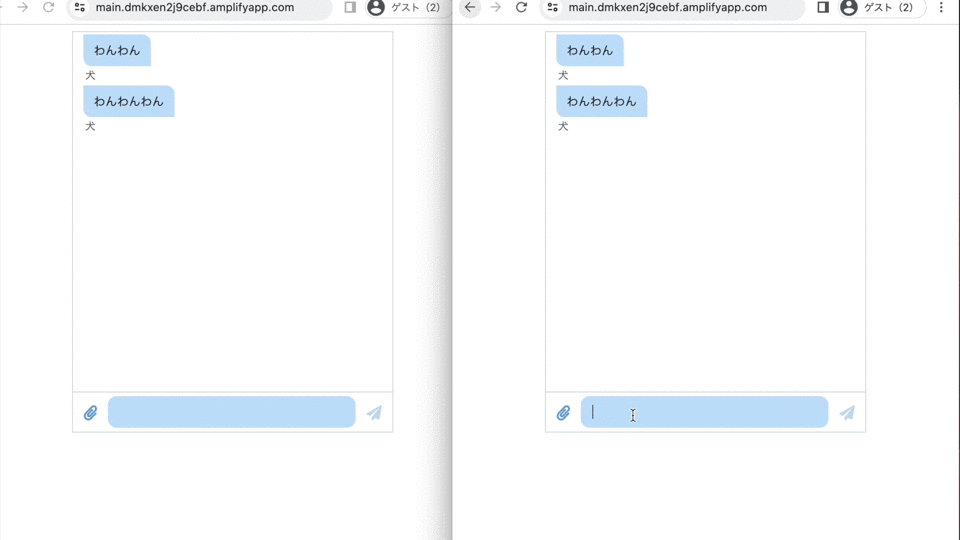This screenshot has height=540, width=960.
Task: Go forward in right browser window
Action: pyautogui.click(x=495, y=7)
